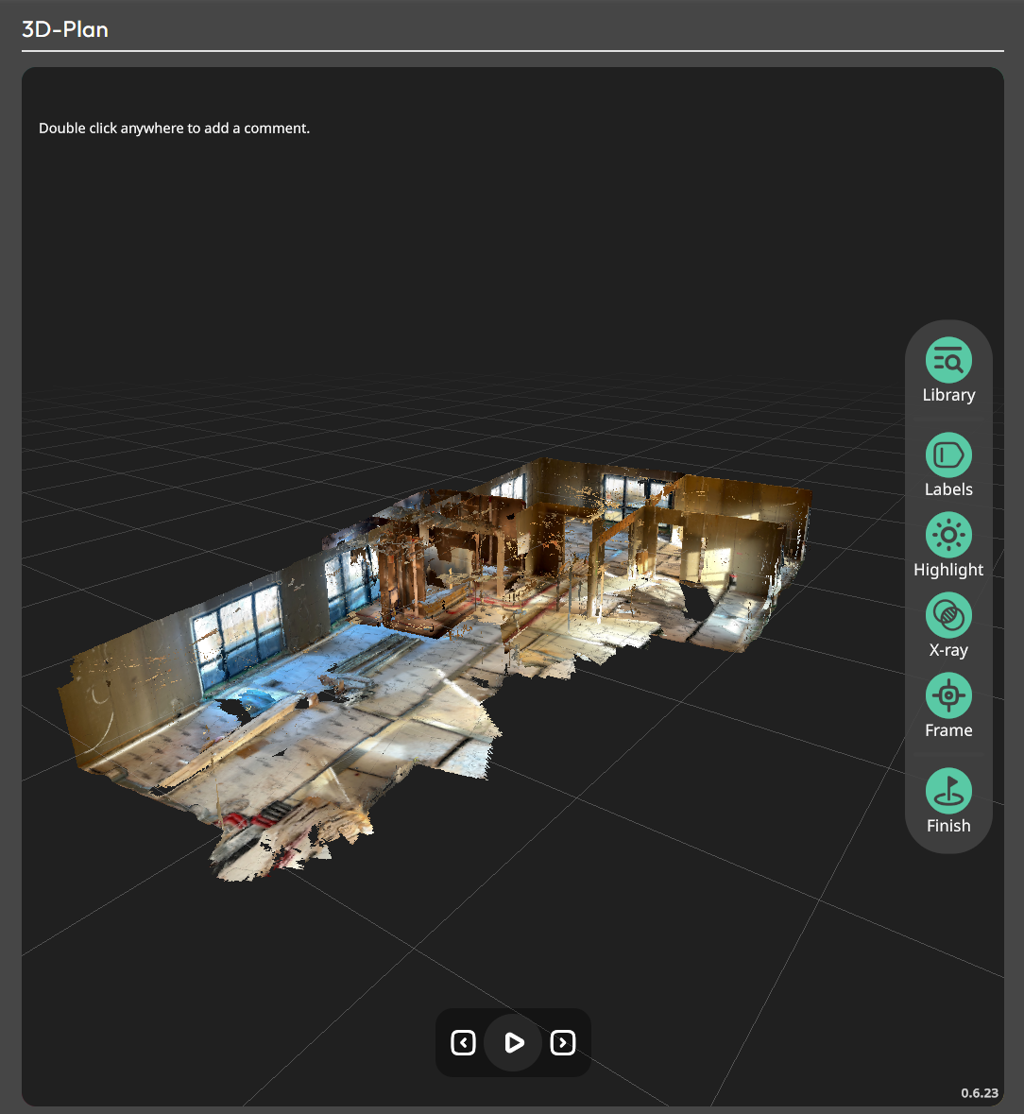The width and height of the screenshot is (1024, 1114).
Task: Open the Library search icon
Action: 948,360
